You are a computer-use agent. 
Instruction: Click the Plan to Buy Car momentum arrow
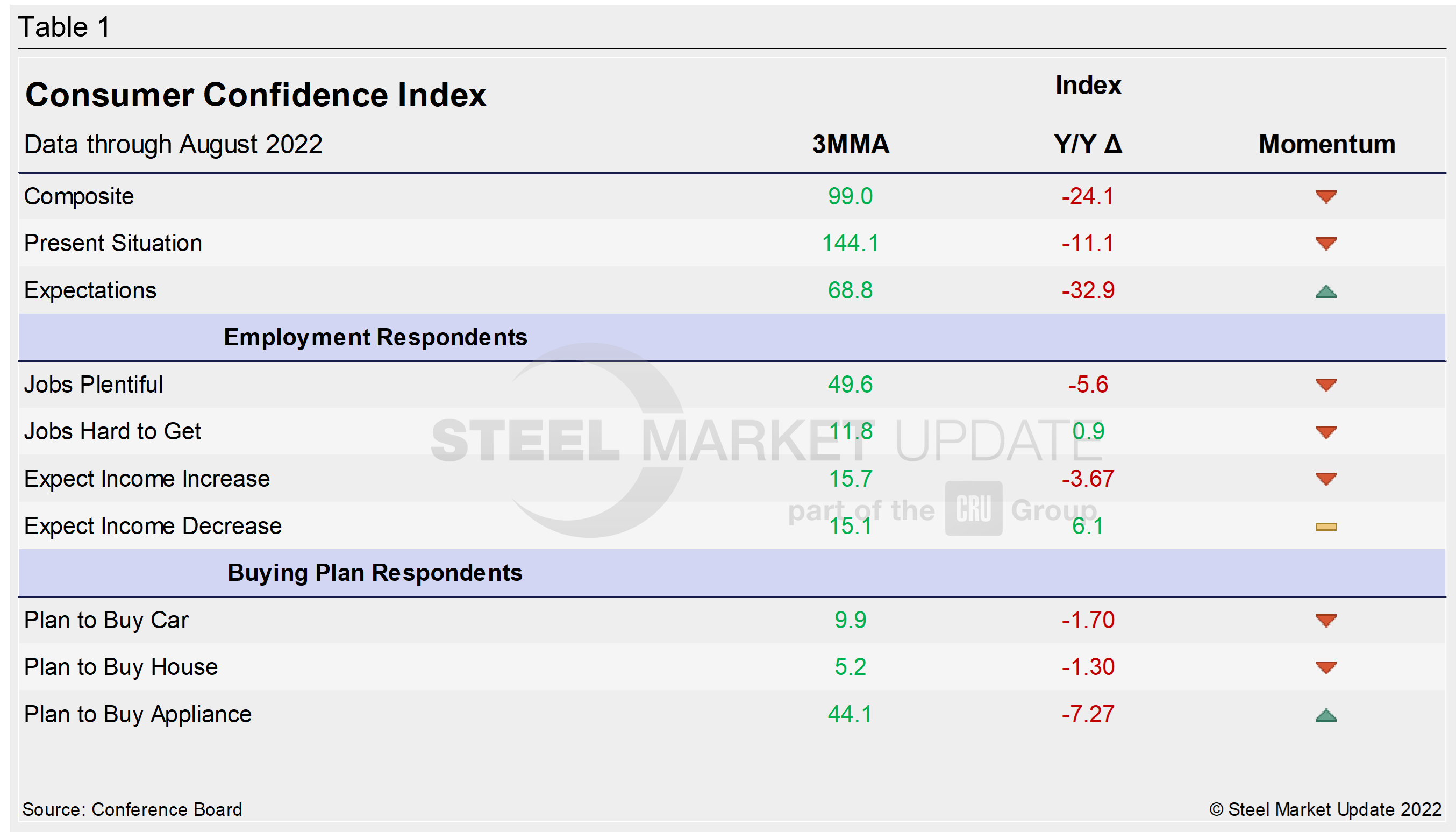(1326, 620)
